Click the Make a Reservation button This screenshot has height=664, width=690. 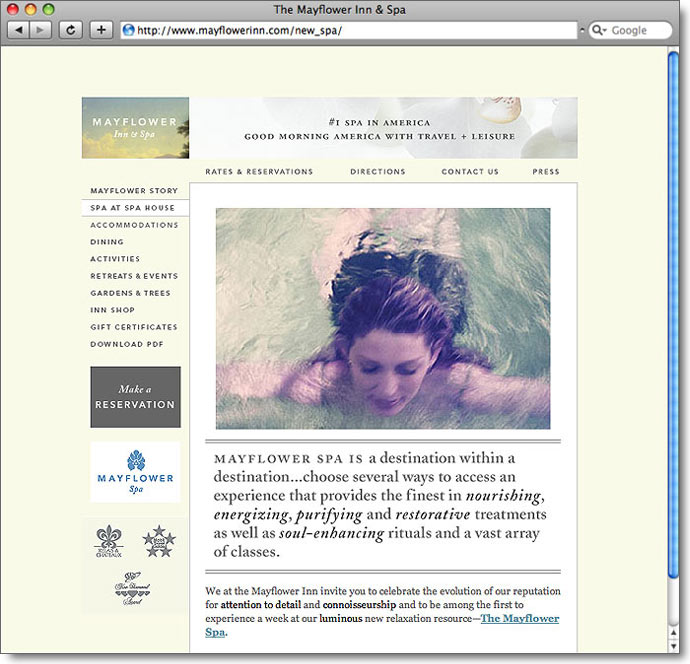coord(136,397)
